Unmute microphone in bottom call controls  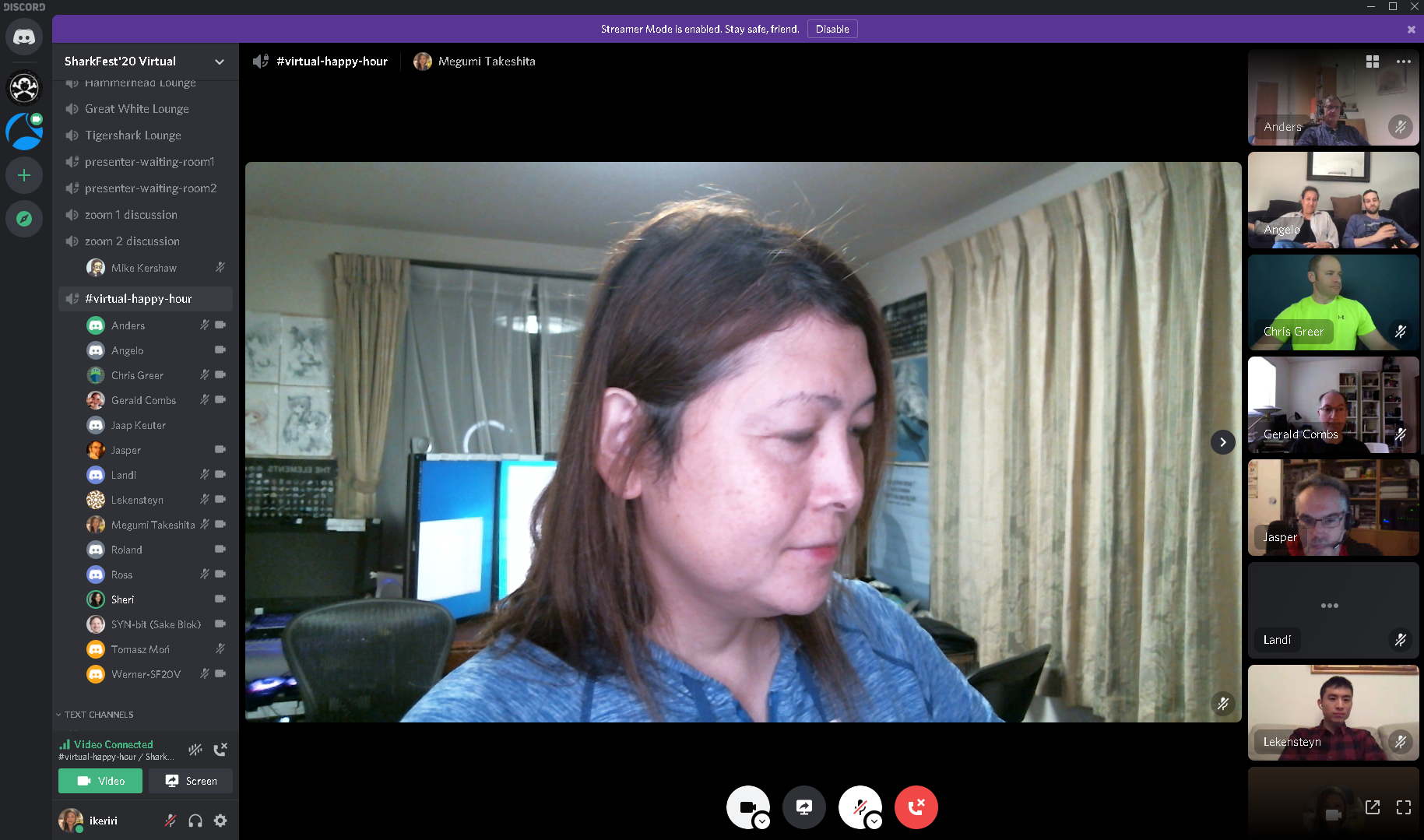[x=860, y=807]
